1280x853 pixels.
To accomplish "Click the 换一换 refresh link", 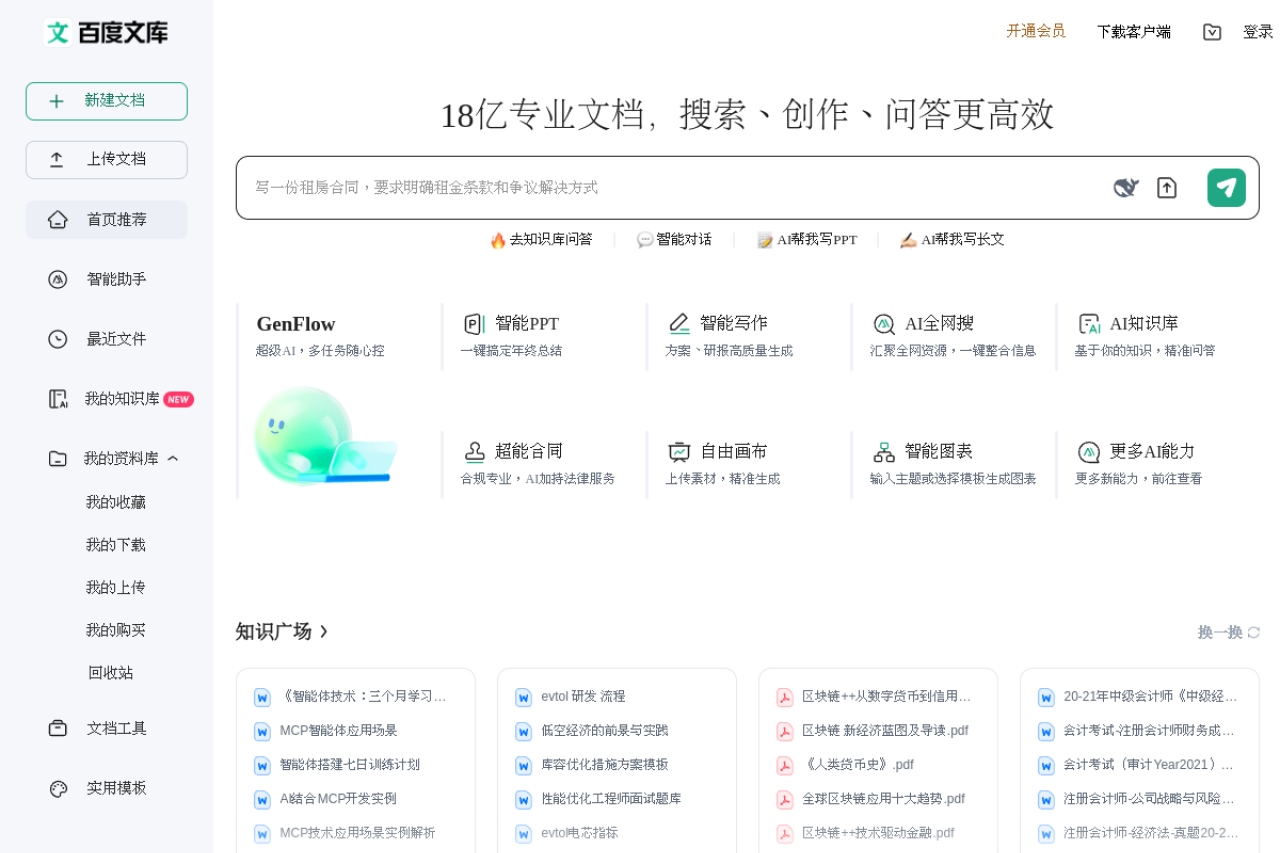I will (1229, 632).
